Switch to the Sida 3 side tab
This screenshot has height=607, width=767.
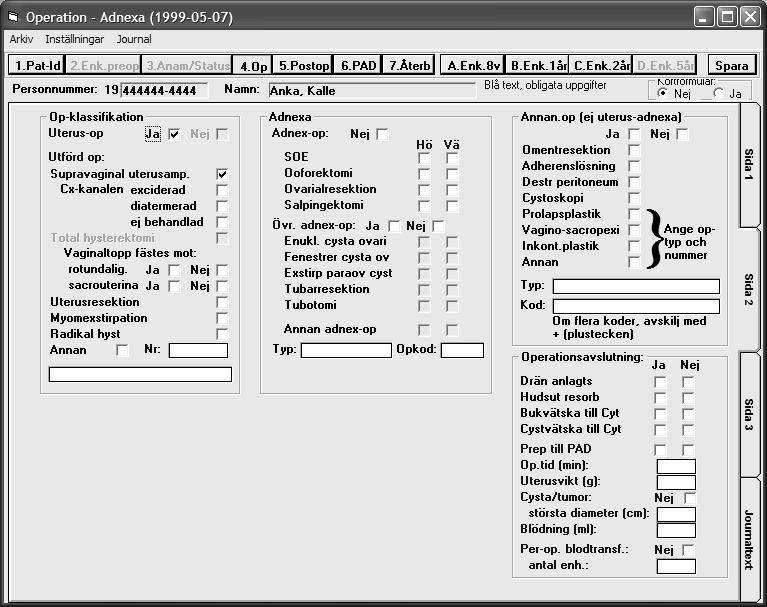[x=749, y=414]
